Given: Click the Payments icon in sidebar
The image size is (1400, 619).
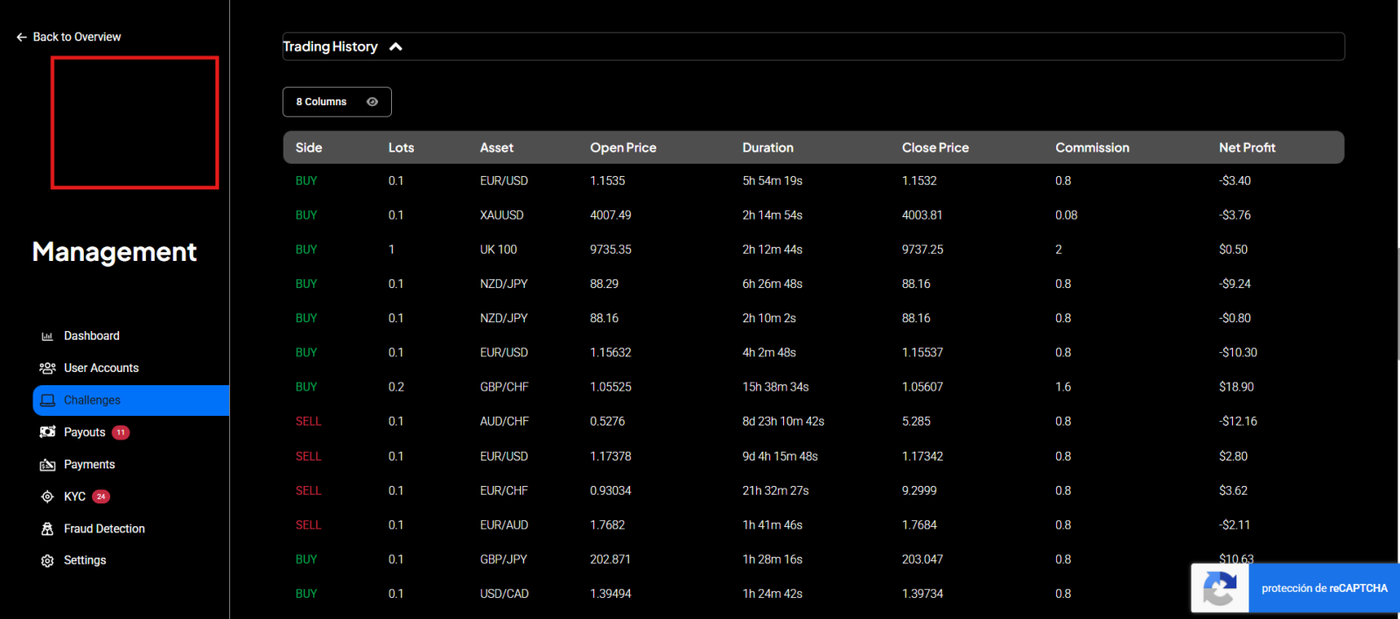Looking at the screenshot, I should [x=47, y=464].
